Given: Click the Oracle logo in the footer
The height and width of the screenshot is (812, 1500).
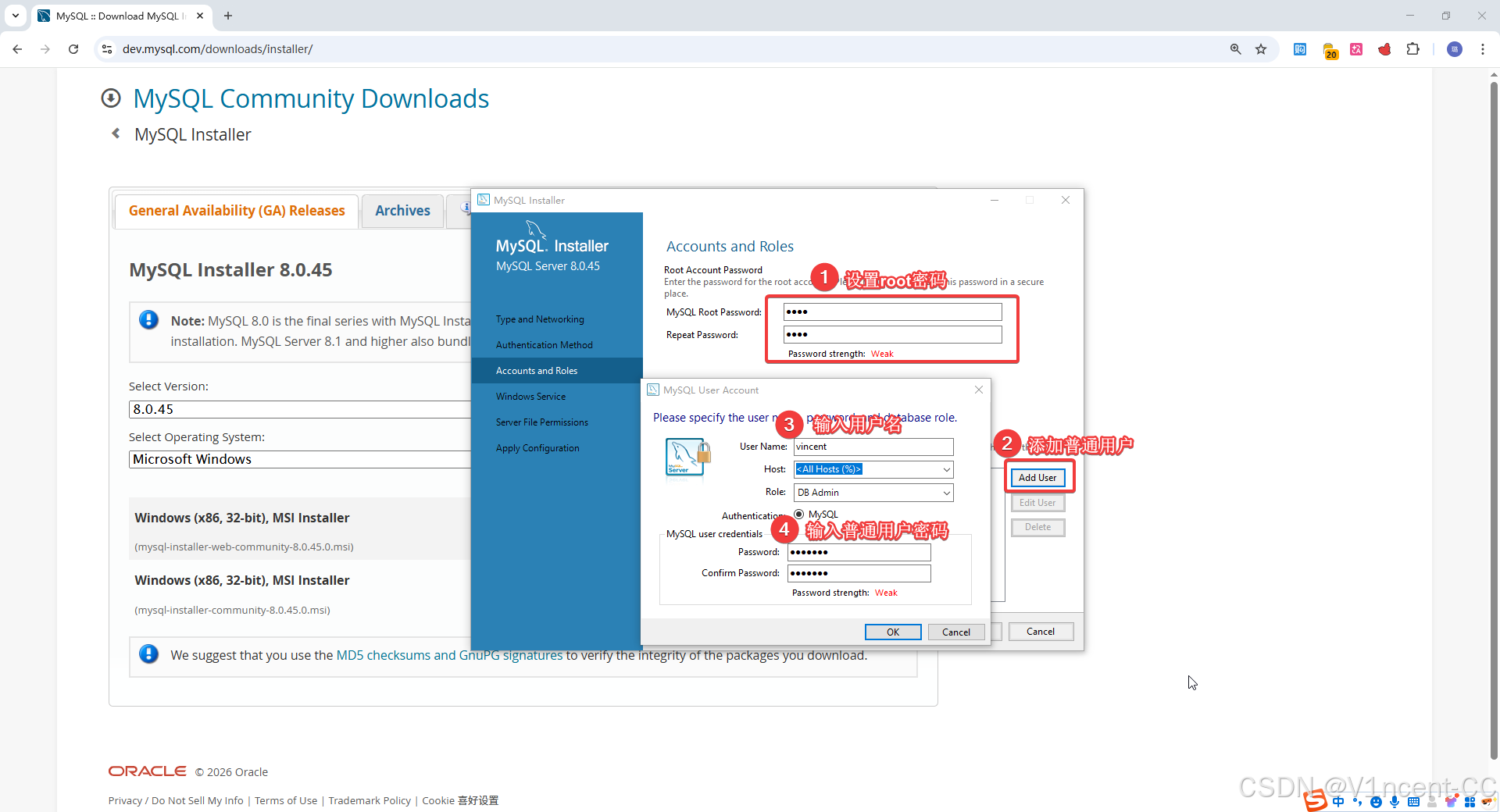Looking at the screenshot, I should click(x=148, y=771).
